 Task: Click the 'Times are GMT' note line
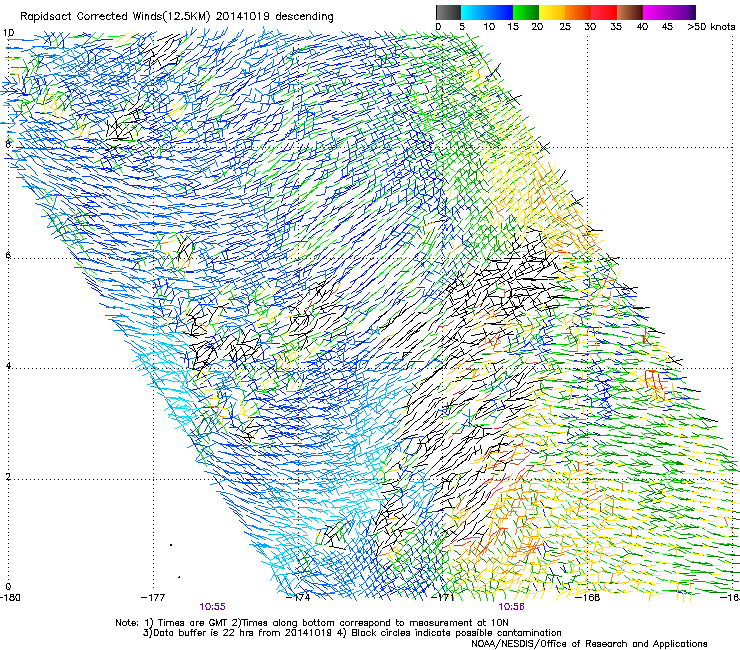coord(312,623)
